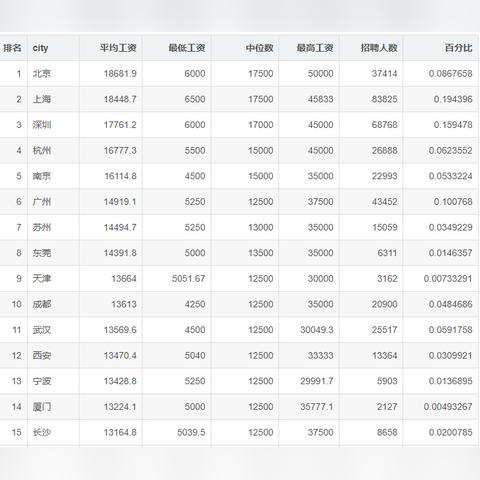The width and height of the screenshot is (480, 480).
Task: Select the city cell 上海
Action: (x=42, y=99)
